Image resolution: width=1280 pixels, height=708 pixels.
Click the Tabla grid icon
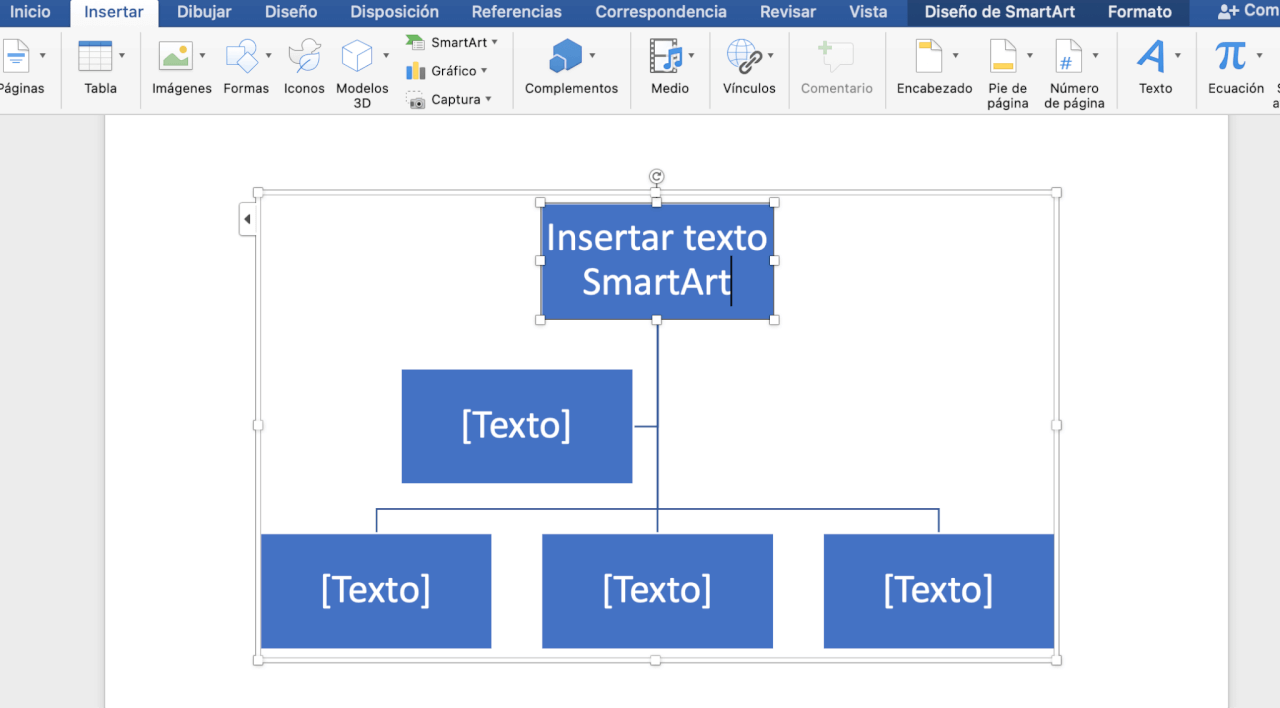click(96, 56)
